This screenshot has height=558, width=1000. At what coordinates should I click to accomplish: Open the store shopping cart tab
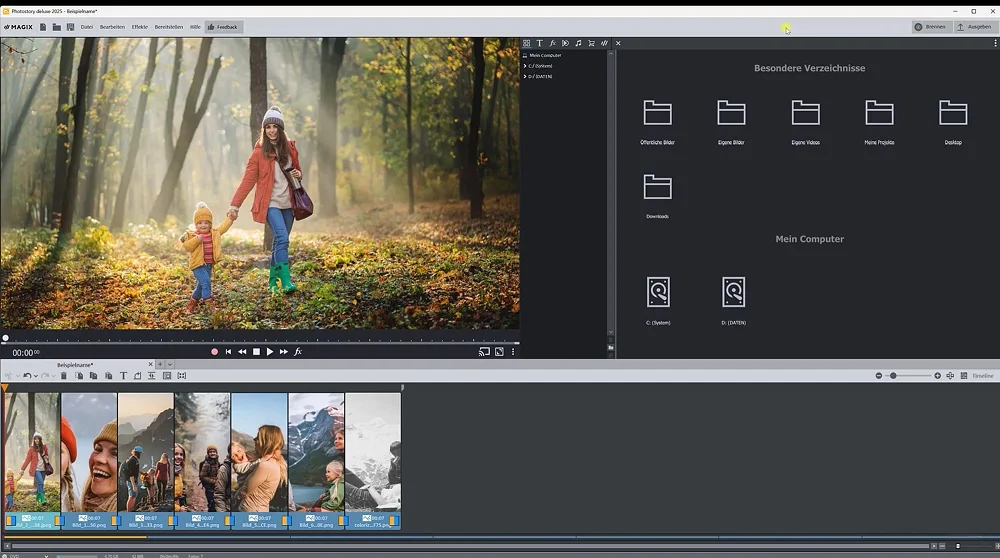pyautogui.click(x=591, y=43)
